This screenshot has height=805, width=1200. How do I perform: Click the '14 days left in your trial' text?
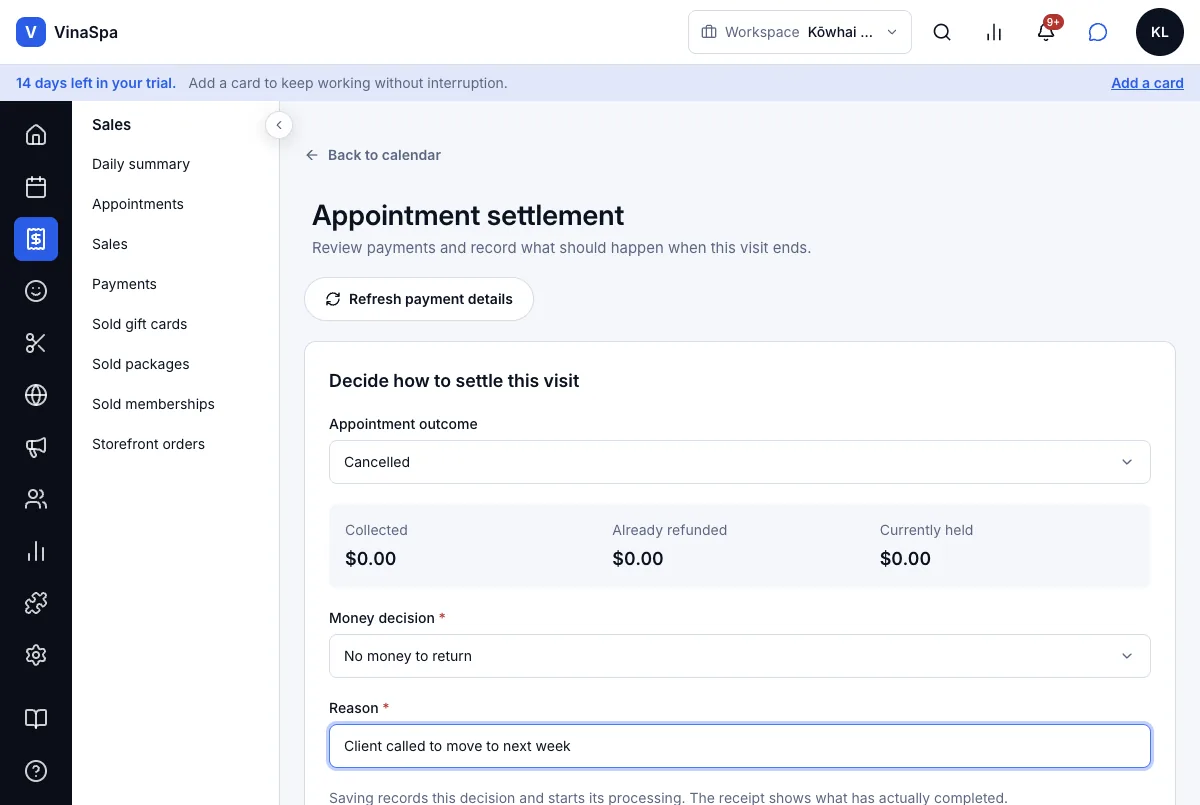(x=96, y=83)
